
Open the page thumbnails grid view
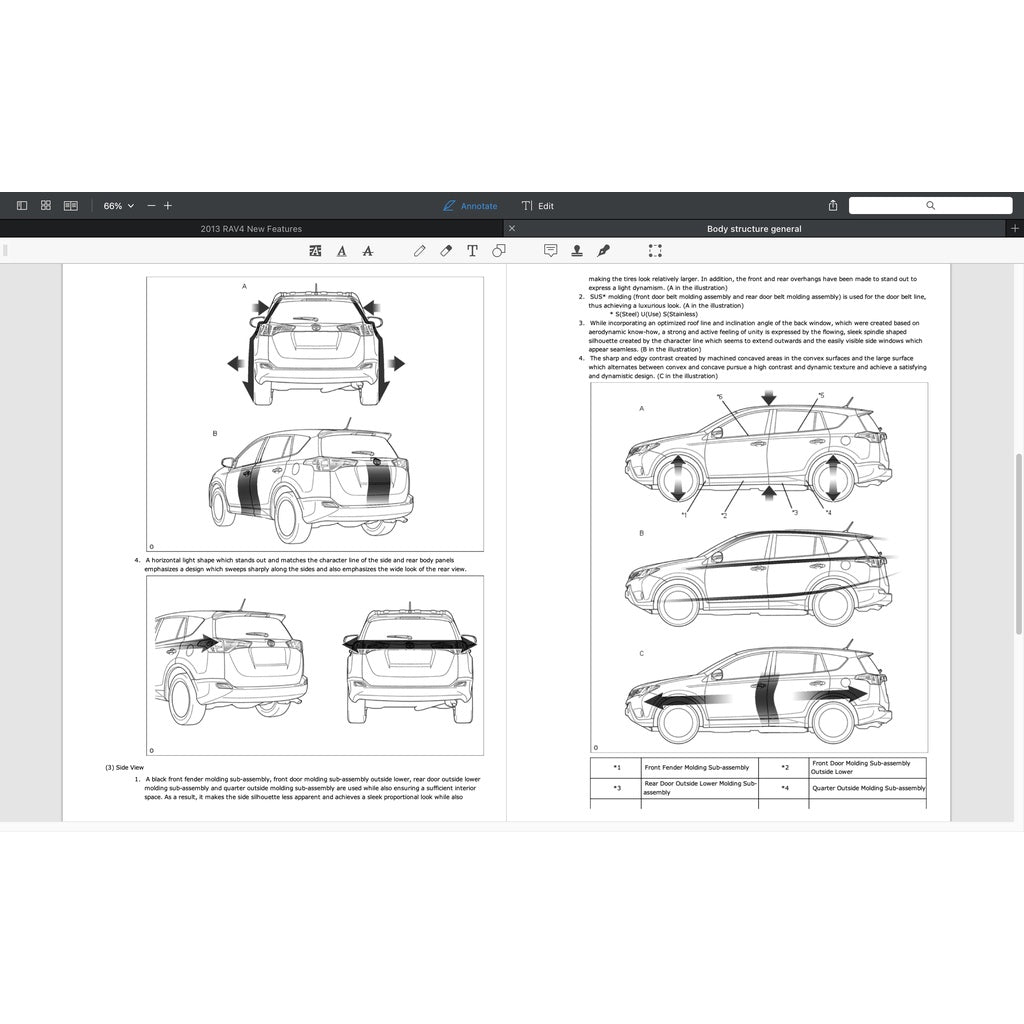46,205
